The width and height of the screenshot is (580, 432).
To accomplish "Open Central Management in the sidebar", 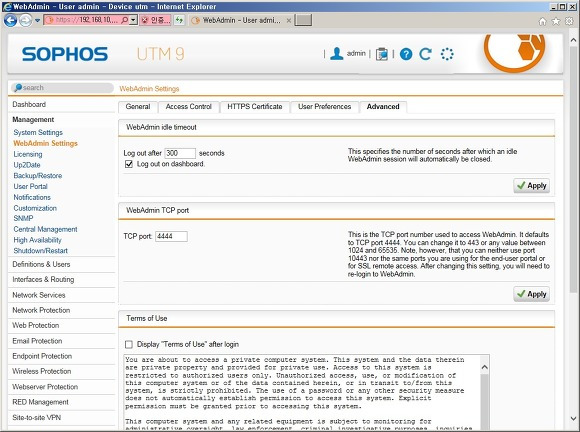I will coord(45,229).
